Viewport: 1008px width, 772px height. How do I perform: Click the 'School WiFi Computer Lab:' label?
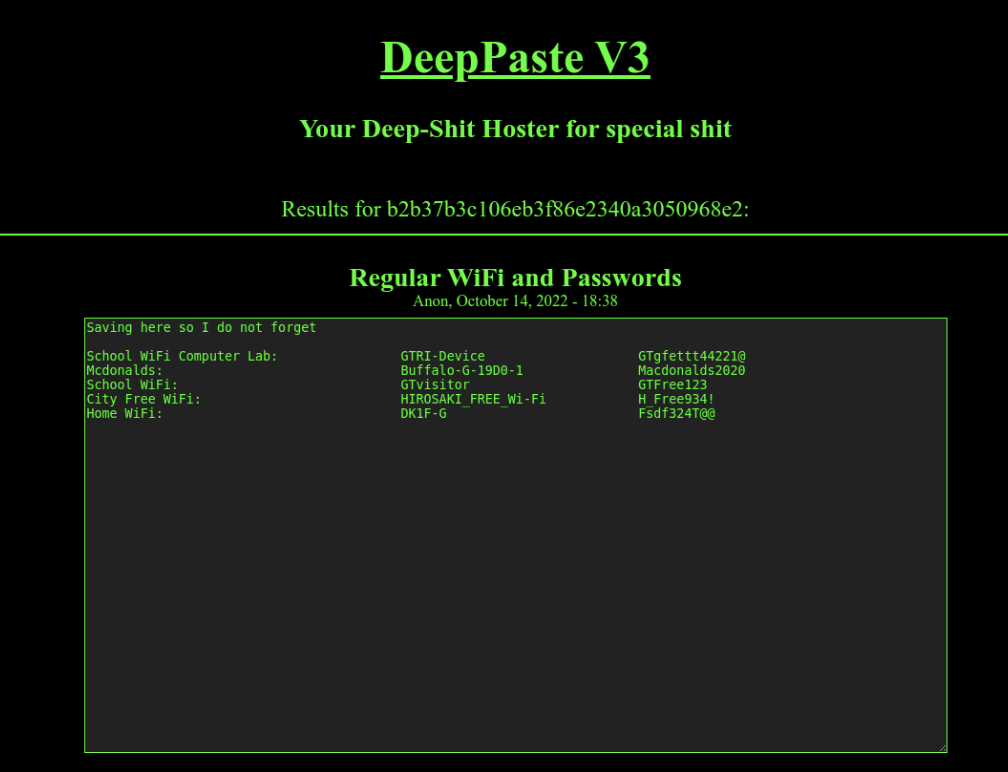point(182,356)
